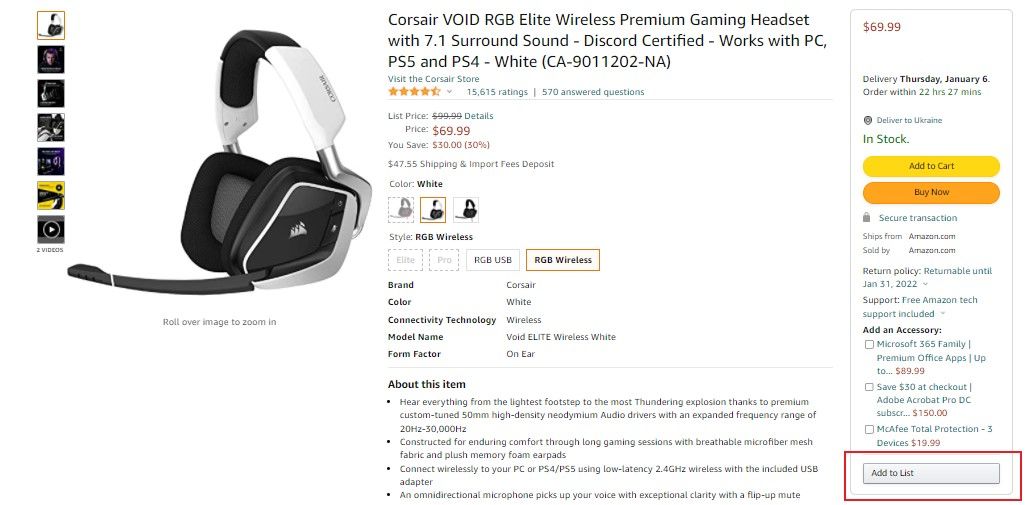Select the RGB USB style option

coord(493,260)
